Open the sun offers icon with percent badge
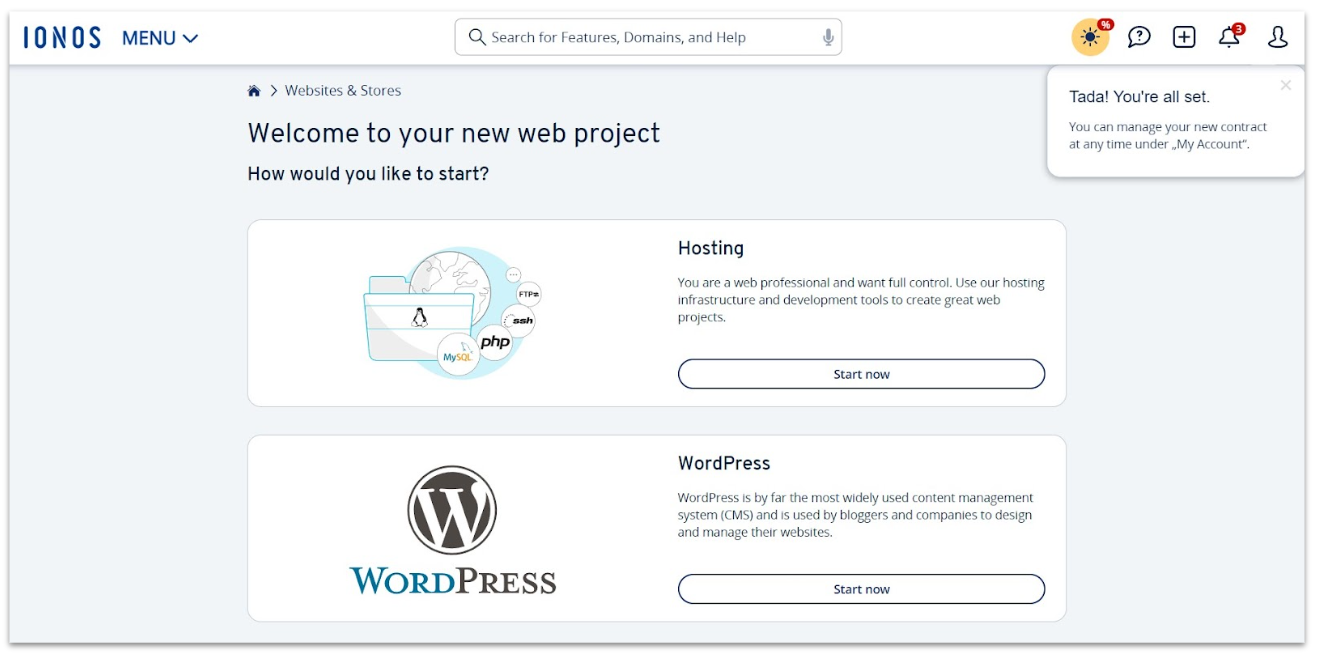Viewport: 1318px width, 653px height. click(1090, 37)
